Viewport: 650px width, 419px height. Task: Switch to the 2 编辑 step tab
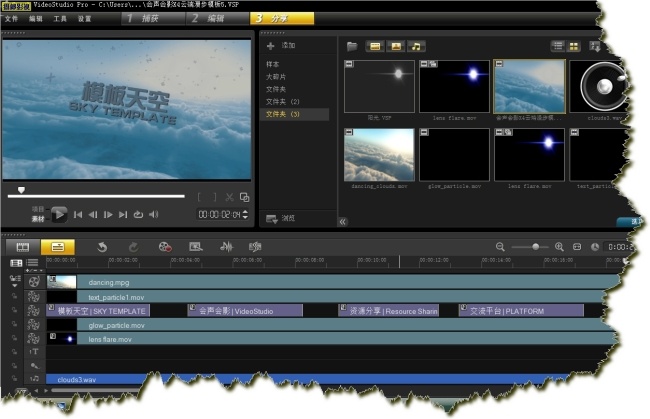[218, 18]
